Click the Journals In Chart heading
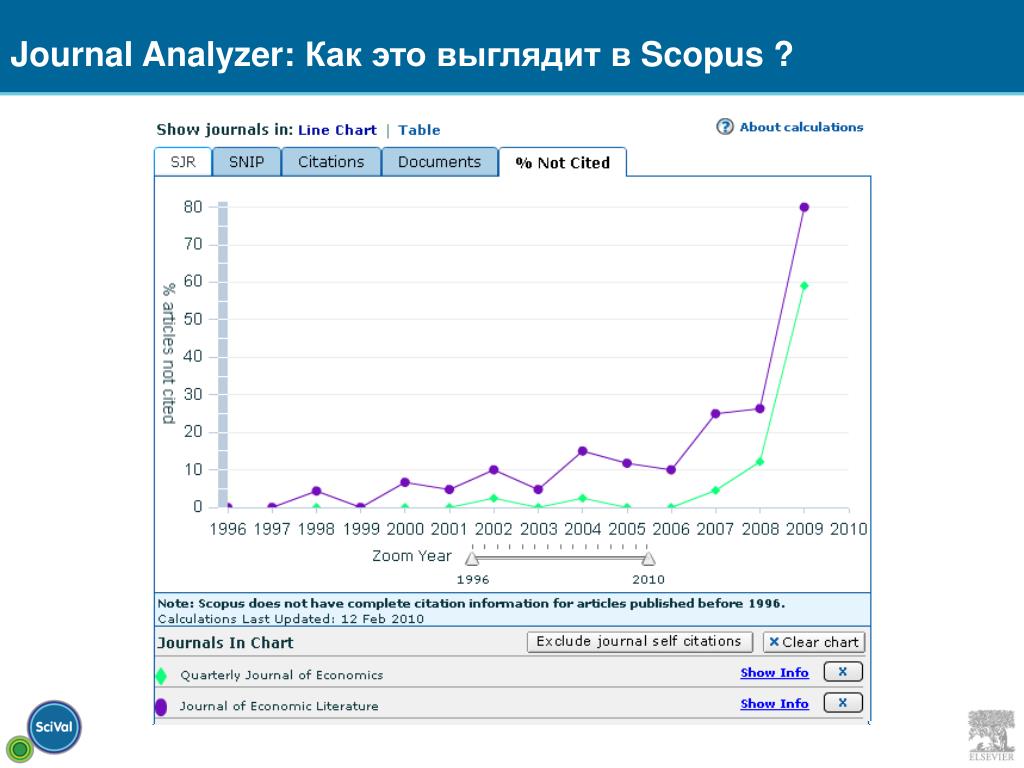This screenshot has width=1024, height=768. click(x=226, y=643)
